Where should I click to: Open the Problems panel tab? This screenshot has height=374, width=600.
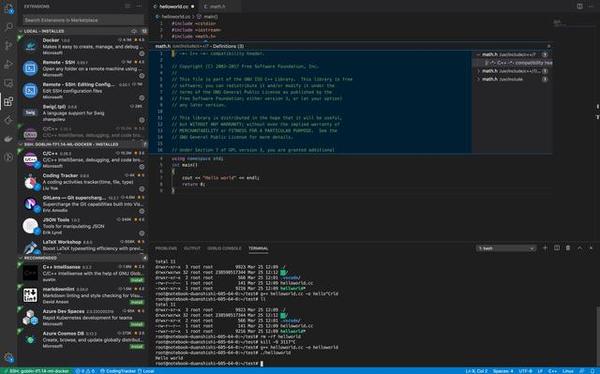166,248
